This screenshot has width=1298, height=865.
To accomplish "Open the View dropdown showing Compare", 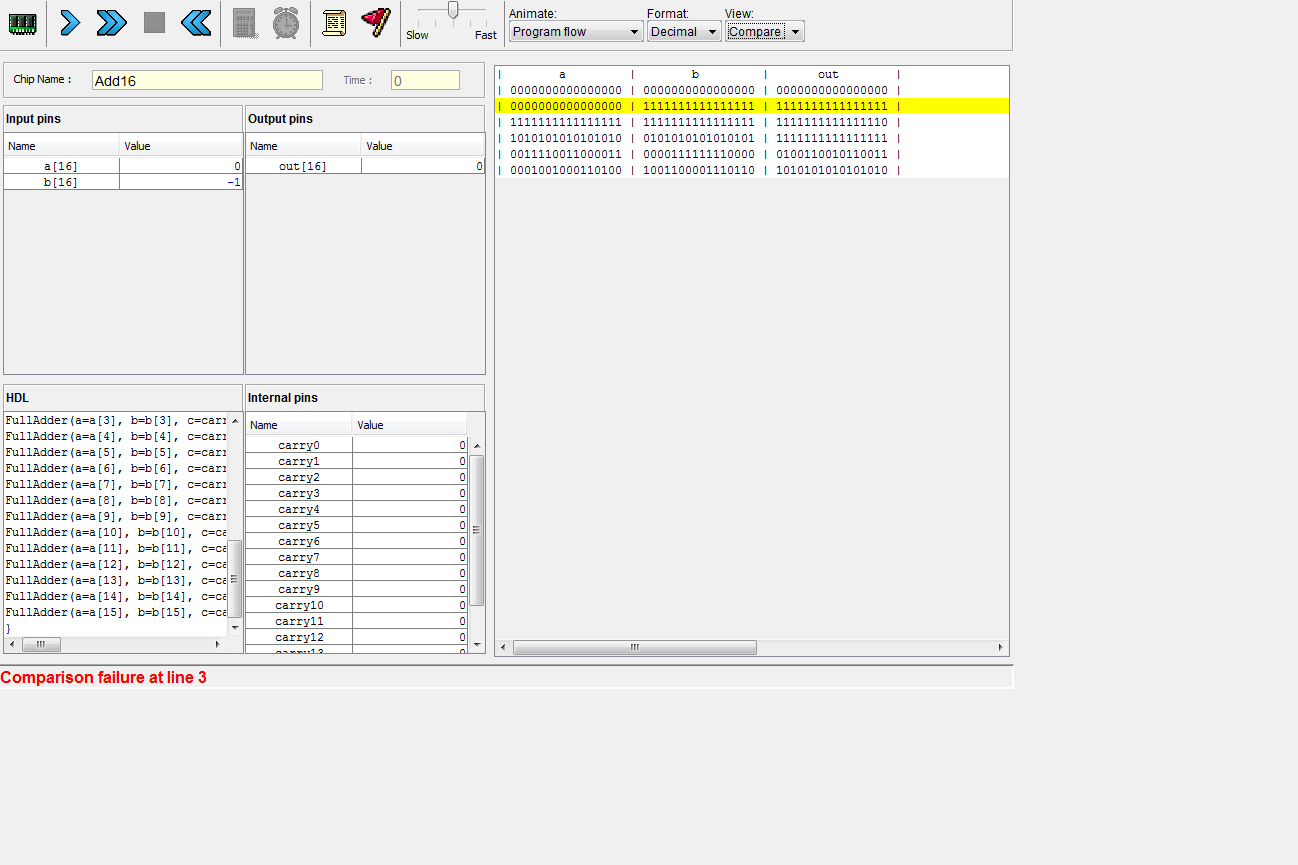I will pos(764,32).
